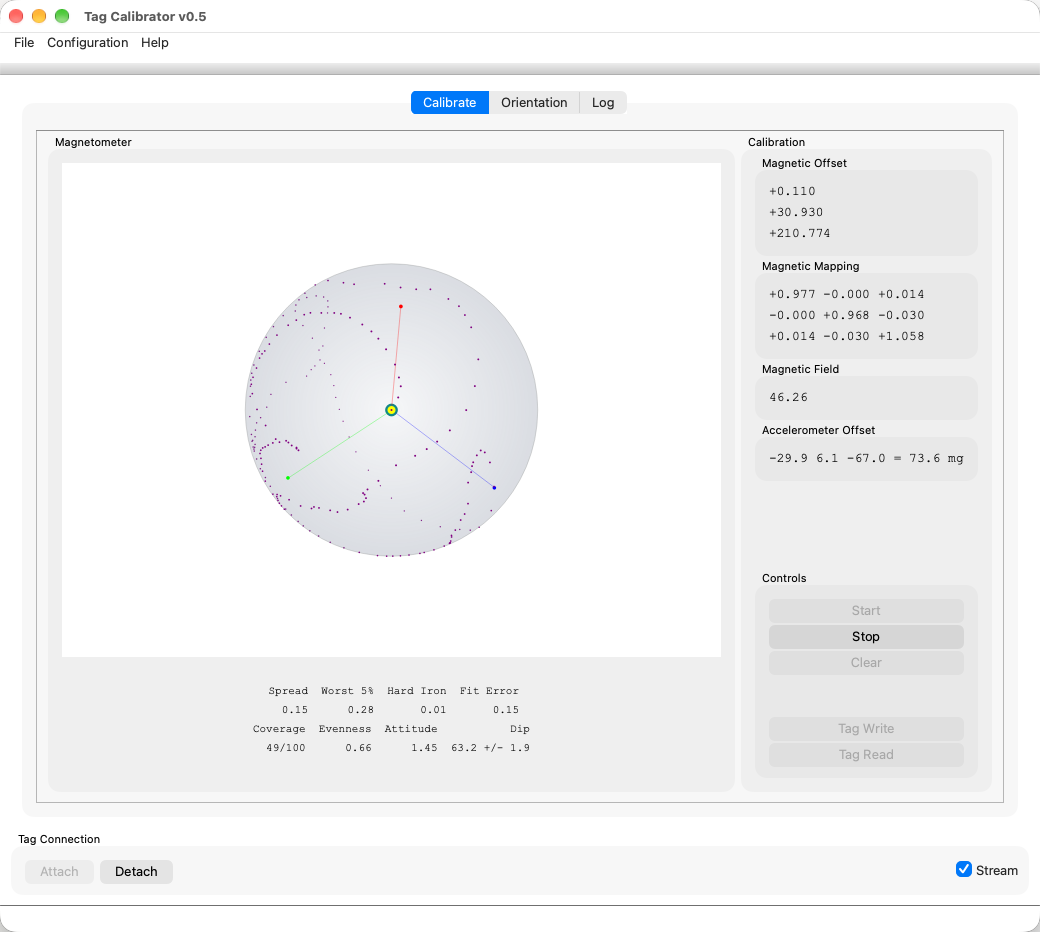This screenshot has height=932, width=1040.
Task: Click the Evenness value 0.66
Action: 358,748
